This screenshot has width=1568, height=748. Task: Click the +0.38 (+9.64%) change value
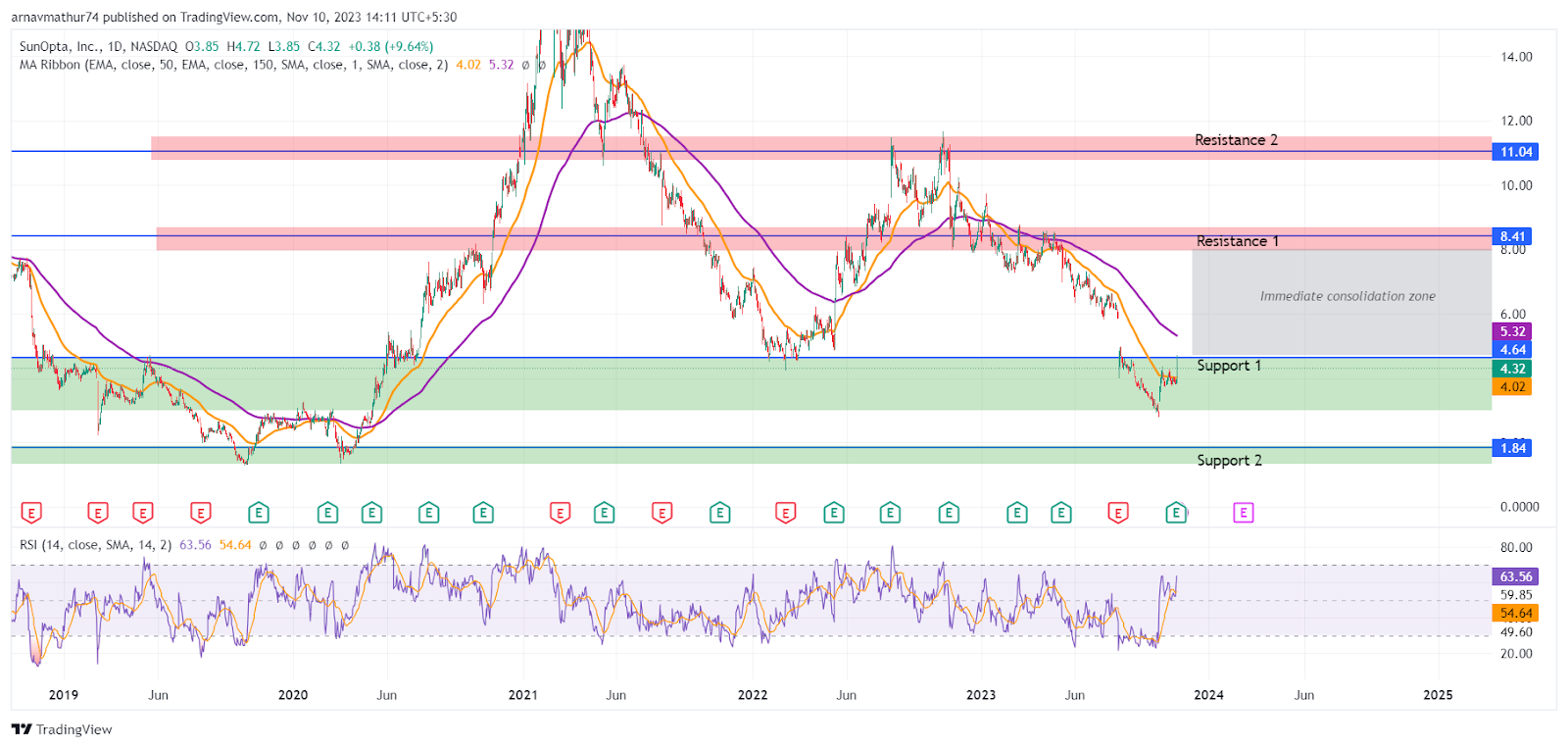pyautogui.click(x=391, y=46)
